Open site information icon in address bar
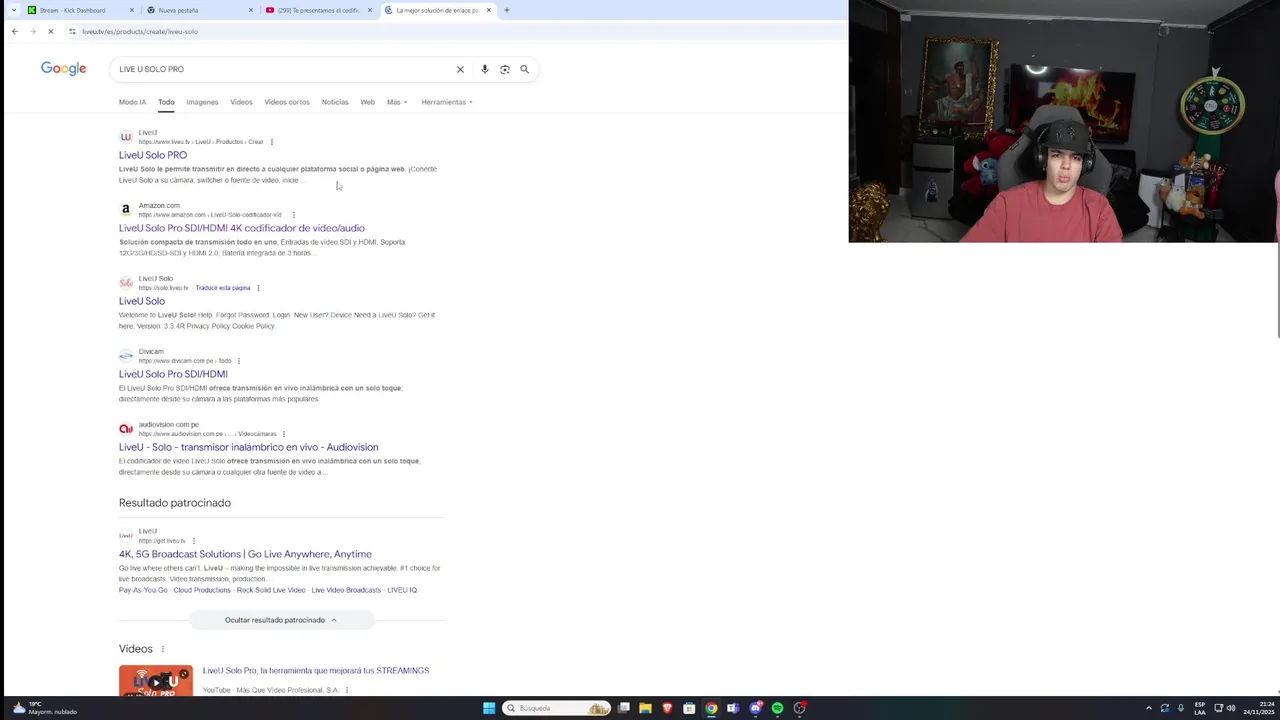 tap(72, 31)
